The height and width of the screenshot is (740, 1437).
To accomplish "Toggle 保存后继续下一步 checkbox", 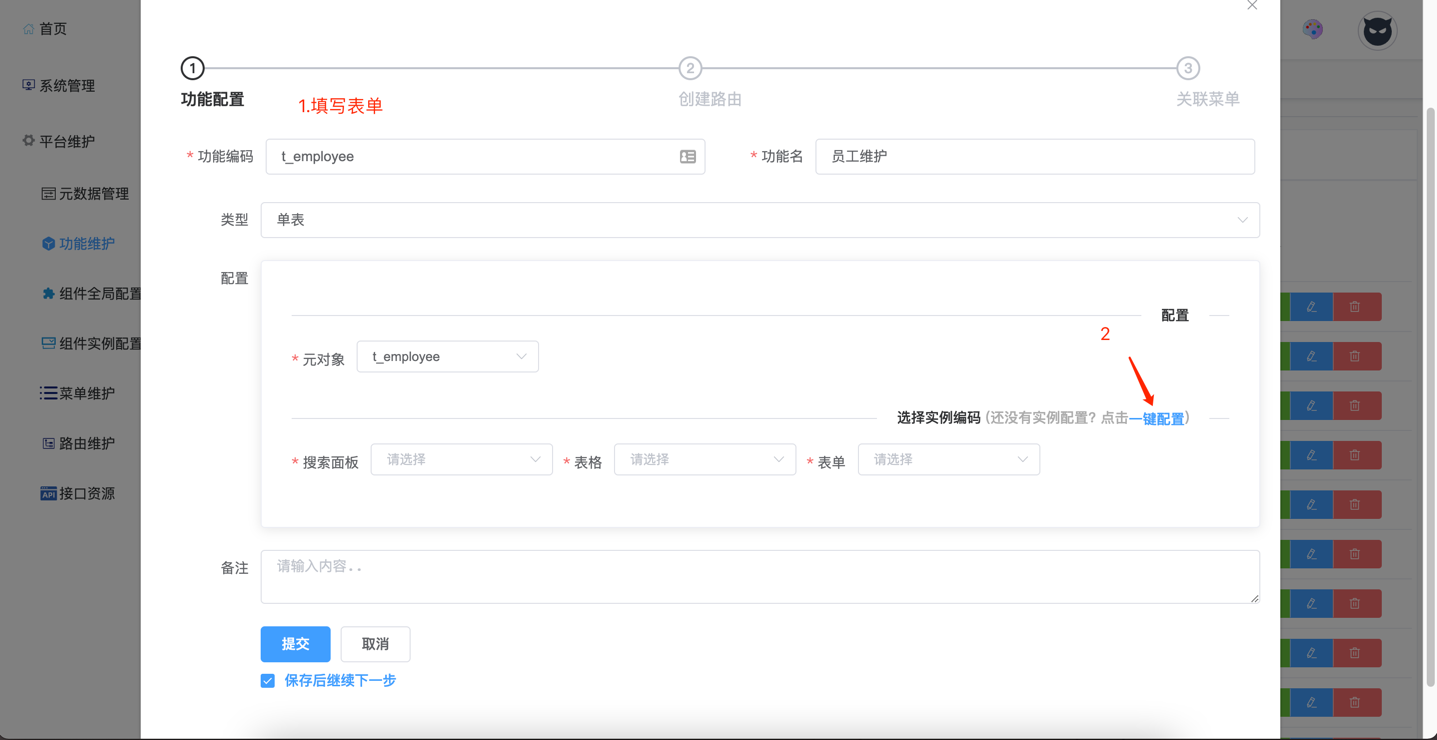I will coord(268,681).
